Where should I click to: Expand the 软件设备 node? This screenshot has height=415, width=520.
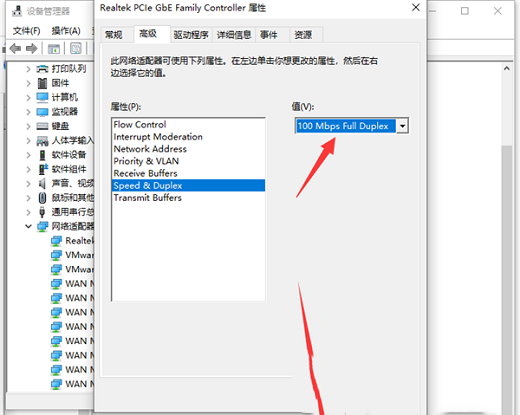28,155
